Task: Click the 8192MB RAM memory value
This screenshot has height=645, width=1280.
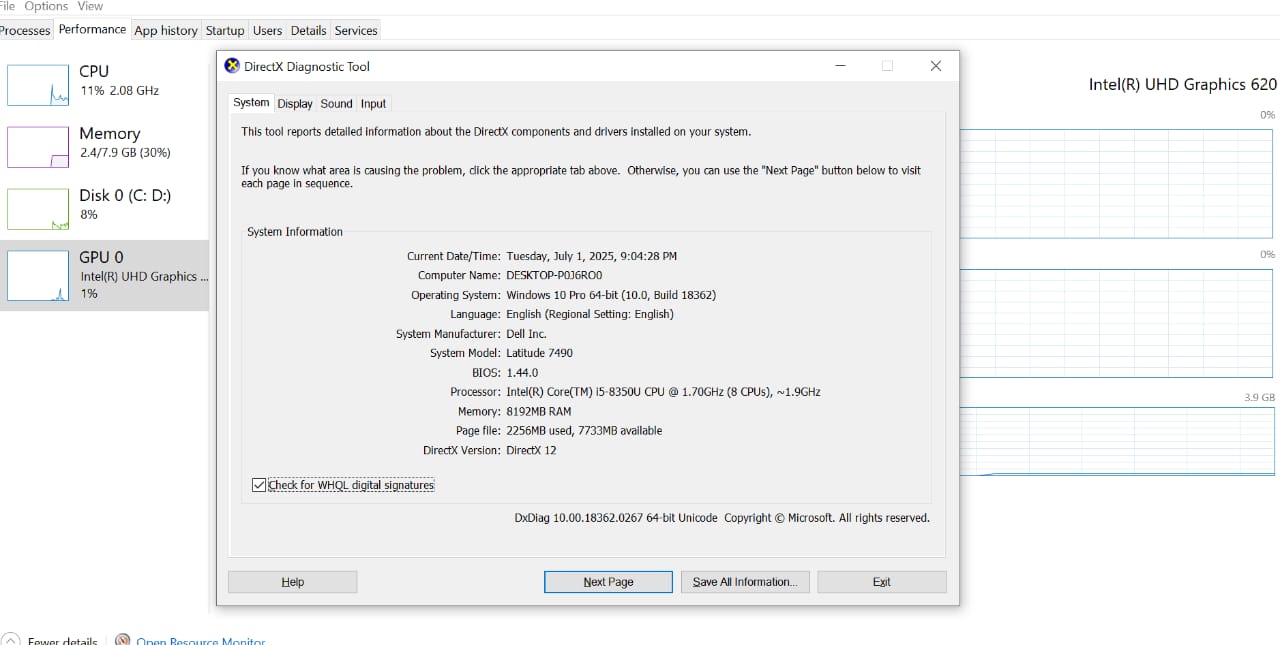Action: pos(539,411)
